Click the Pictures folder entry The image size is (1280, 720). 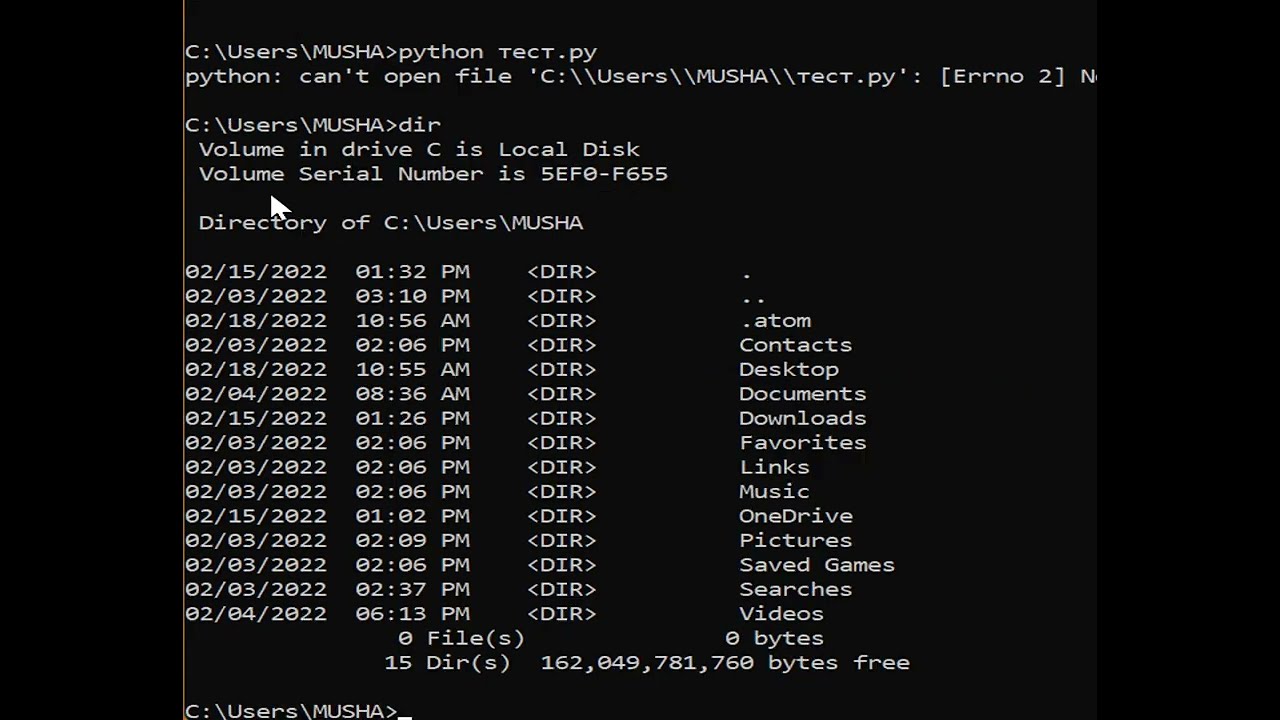796,540
